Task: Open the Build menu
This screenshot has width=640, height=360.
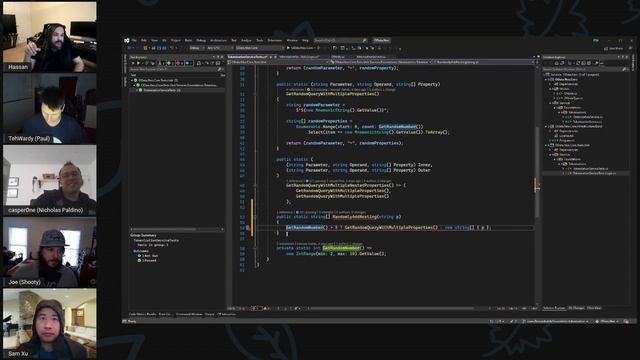Action: [188, 40]
